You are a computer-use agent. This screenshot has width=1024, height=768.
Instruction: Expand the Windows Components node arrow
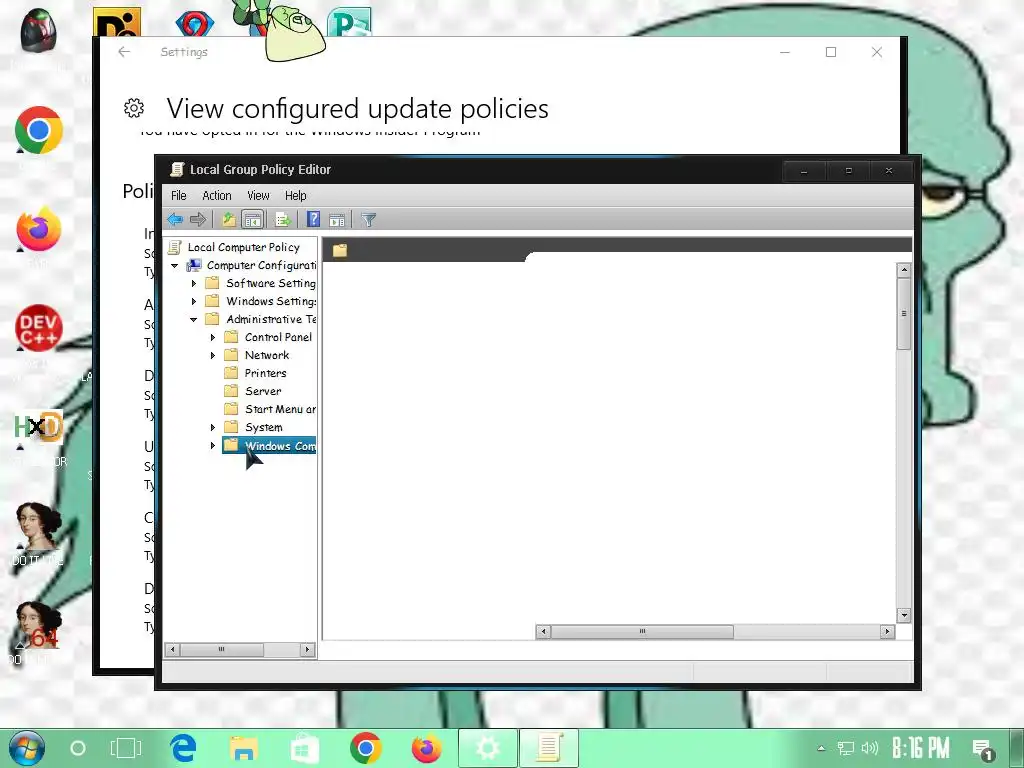click(212, 445)
